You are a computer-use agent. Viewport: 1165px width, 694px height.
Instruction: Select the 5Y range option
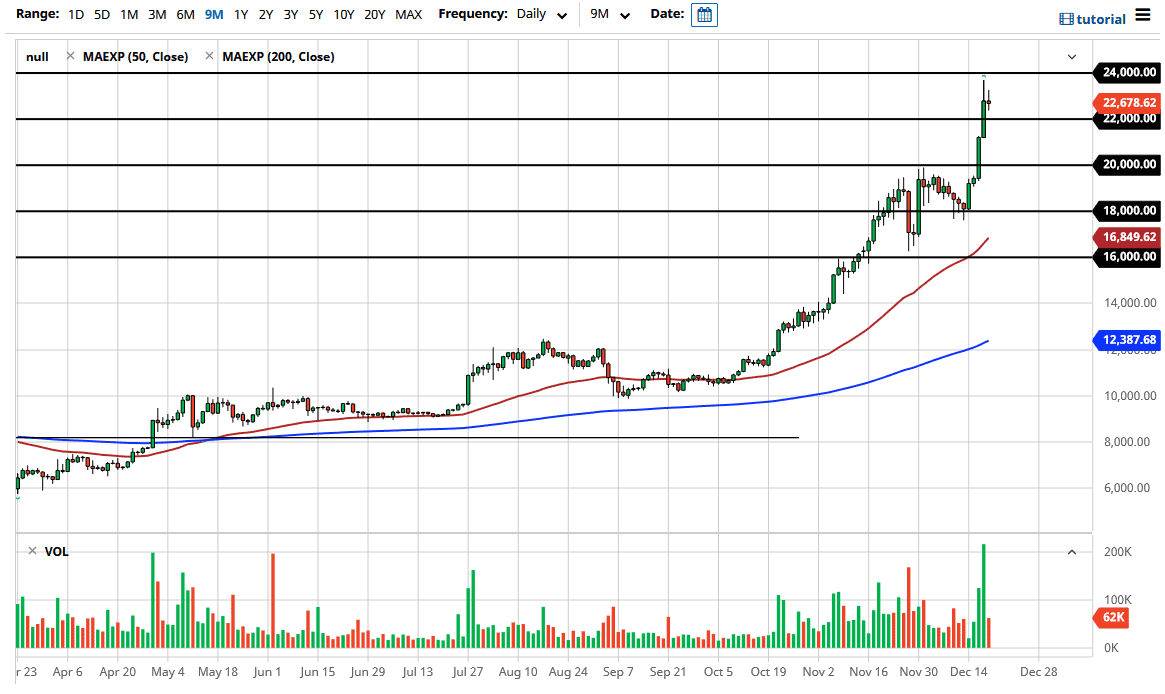(x=315, y=14)
